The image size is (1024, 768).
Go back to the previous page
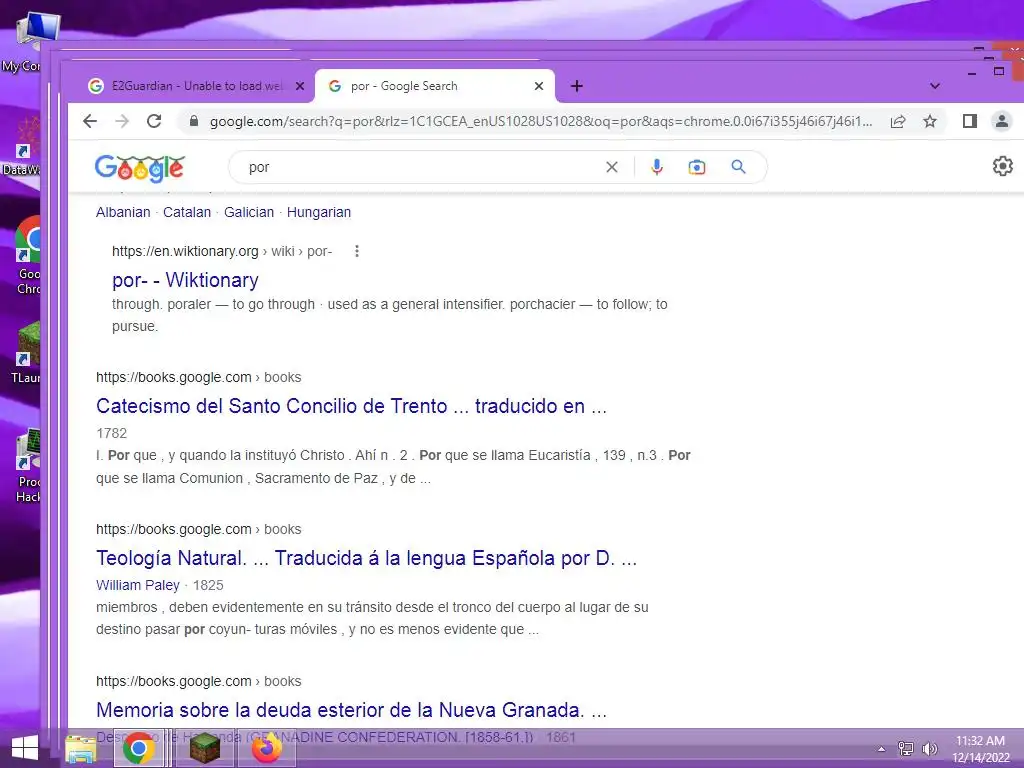(90, 121)
